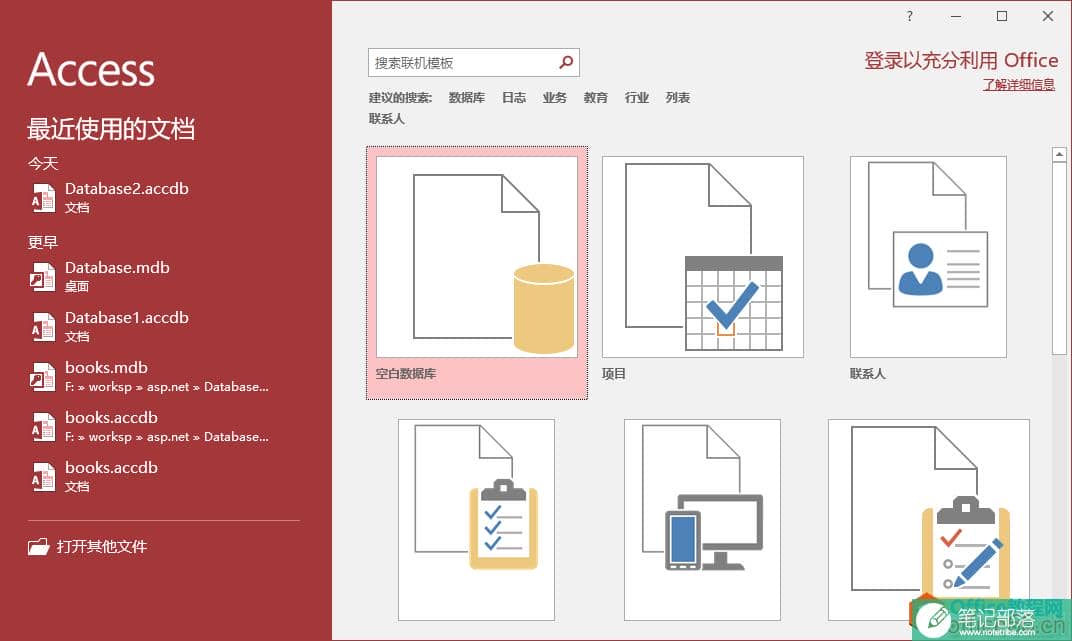Click the open folder icon for 打开其他文件
Image resolution: width=1072 pixels, height=641 pixels.
[39, 547]
